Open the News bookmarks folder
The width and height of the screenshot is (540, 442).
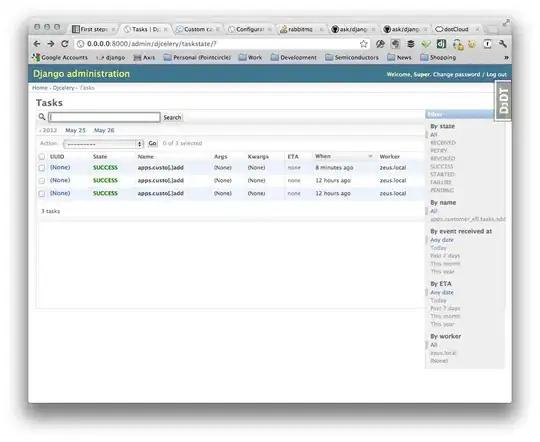(x=399, y=58)
